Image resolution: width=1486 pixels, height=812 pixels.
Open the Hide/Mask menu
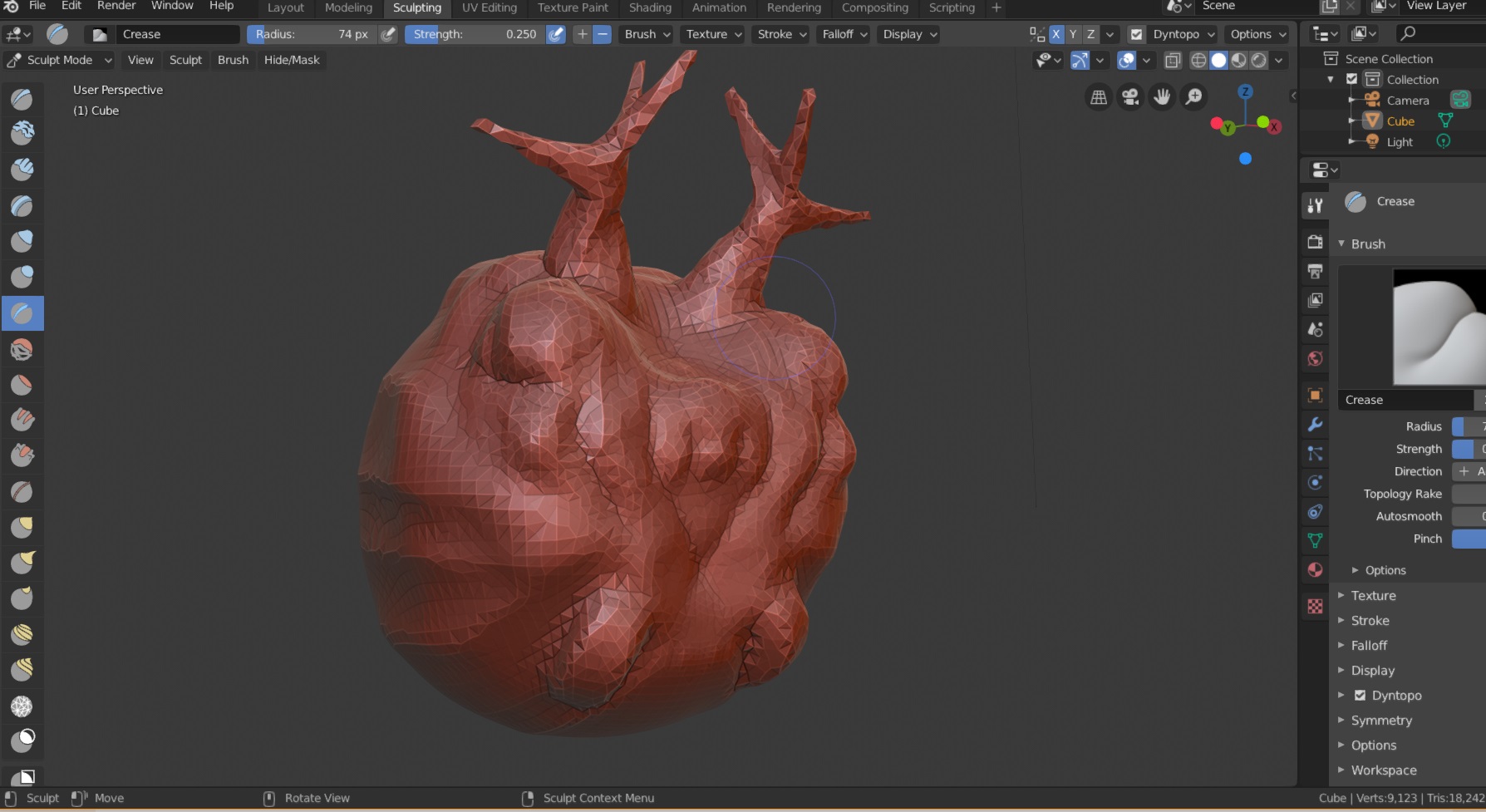pos(292,60)
